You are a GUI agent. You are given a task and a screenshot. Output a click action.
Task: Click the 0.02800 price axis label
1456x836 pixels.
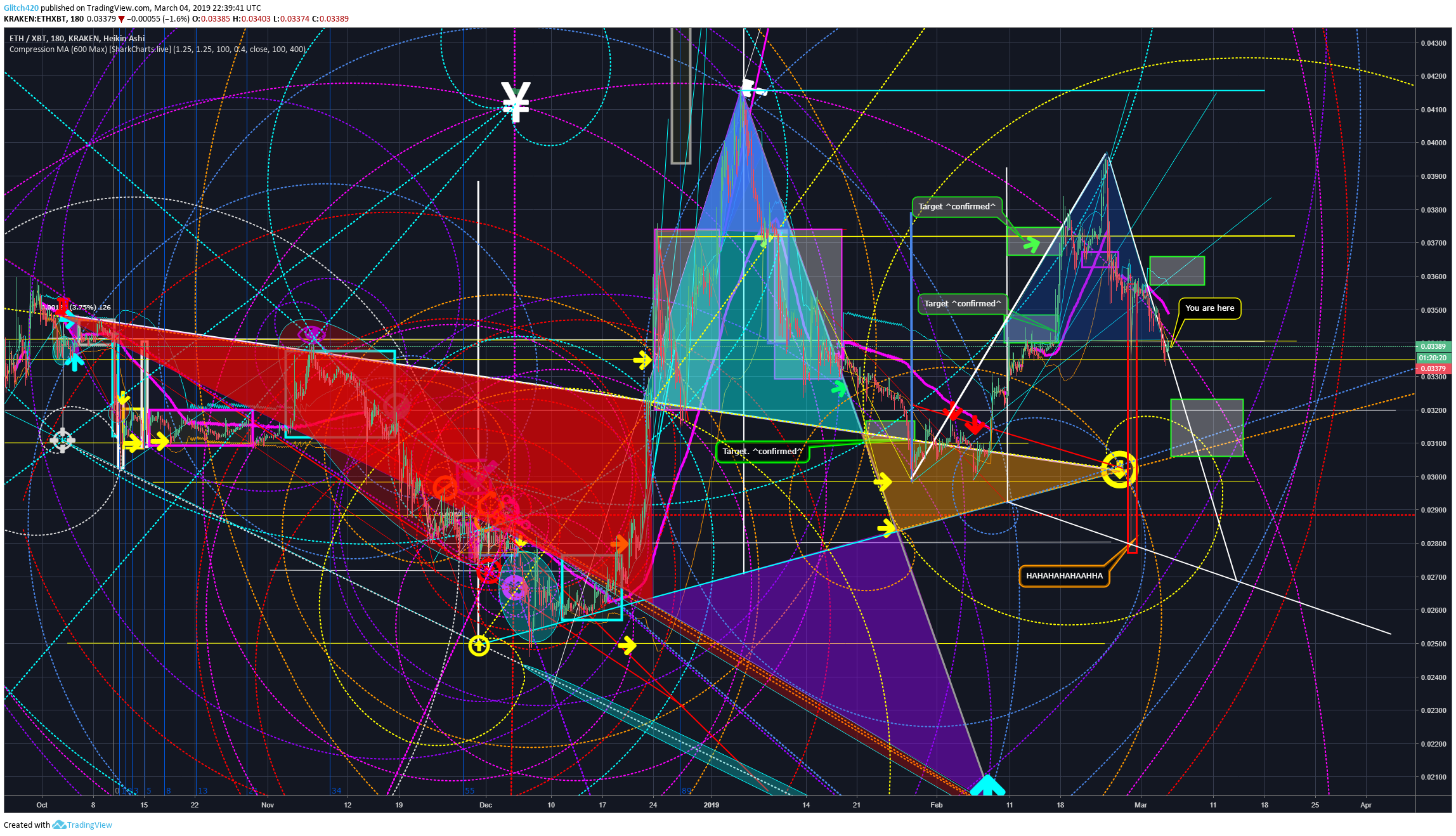[1433, 544]
